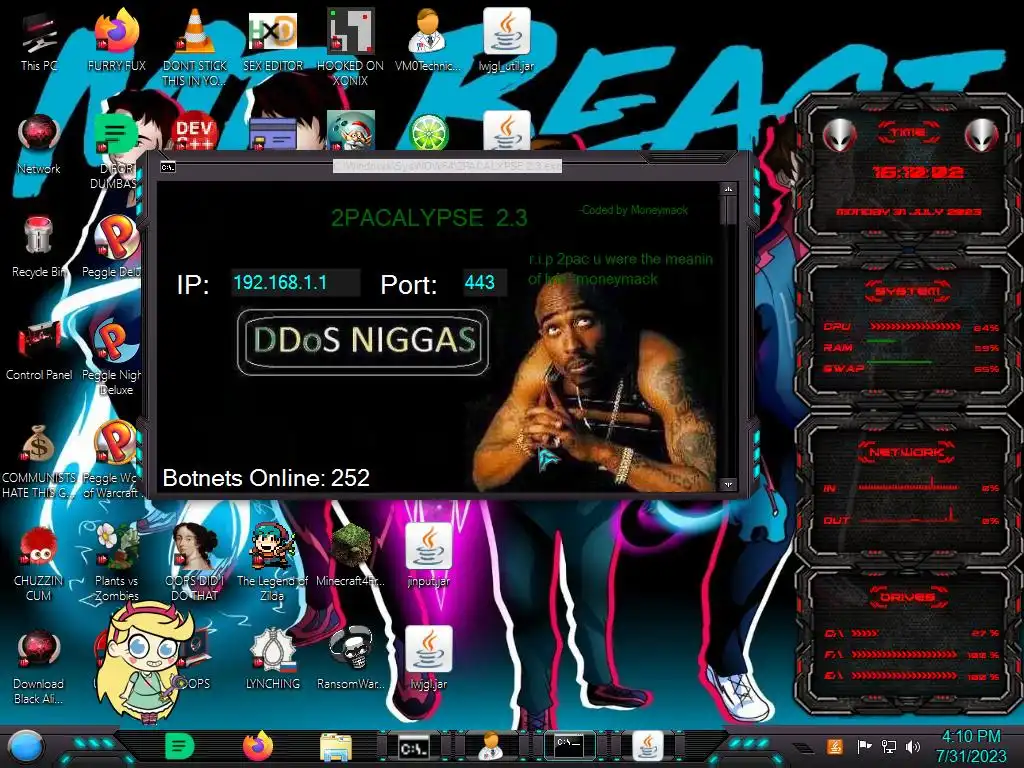This screenshot has width=1024, height=768.
Task: Switch to the active console taskbar button
Action: click(x=569, y=746)
